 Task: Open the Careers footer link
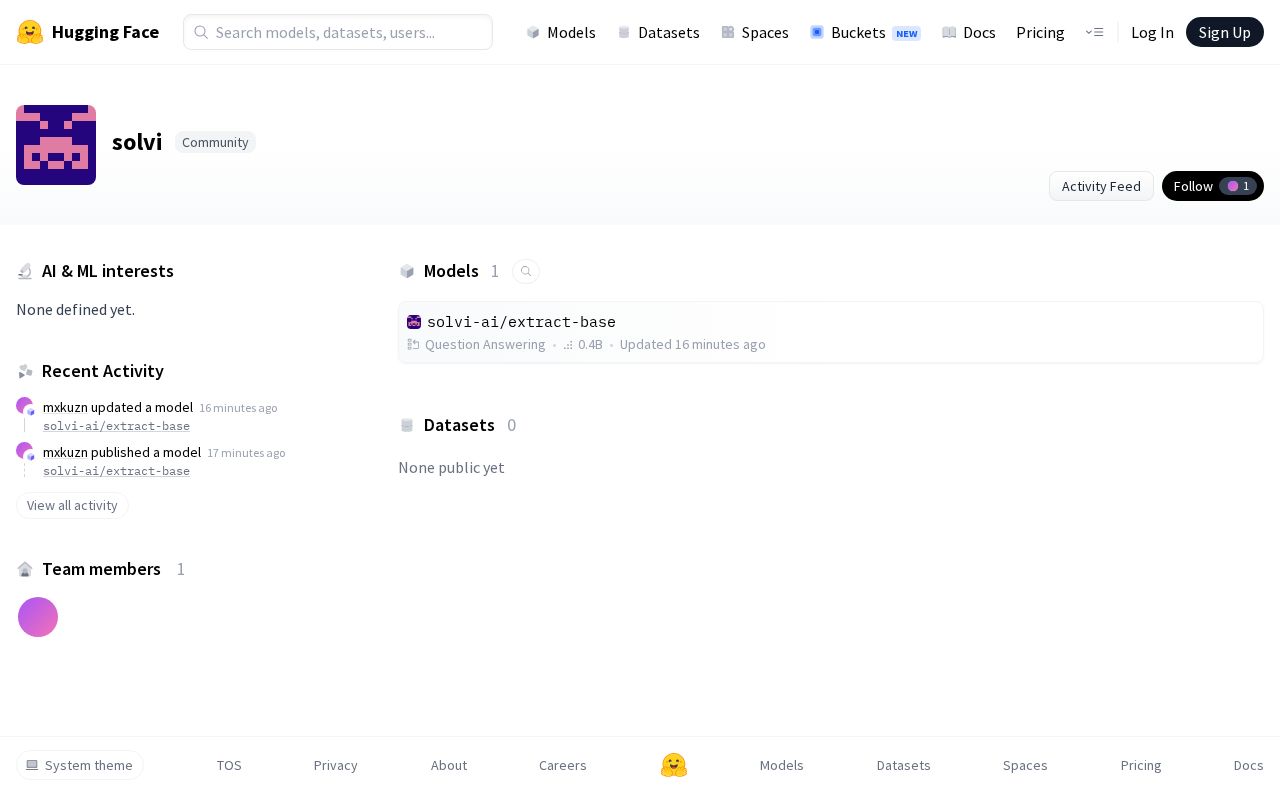click(563, 765)
